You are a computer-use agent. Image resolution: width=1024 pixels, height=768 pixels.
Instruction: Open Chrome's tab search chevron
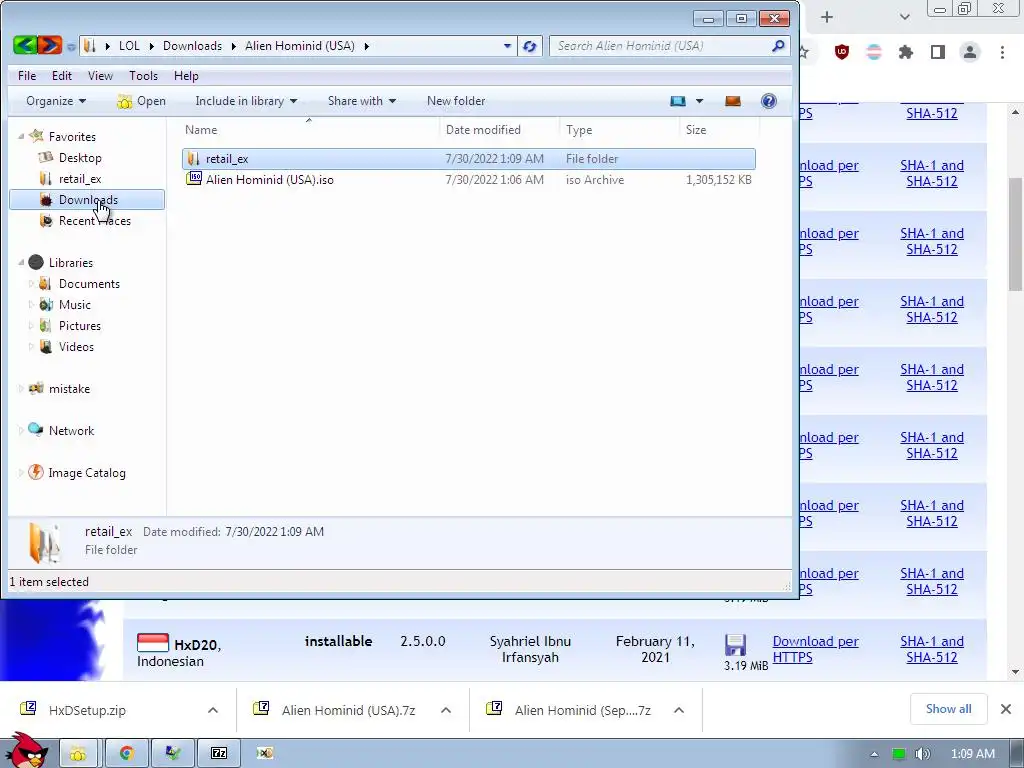coord(904,17)
